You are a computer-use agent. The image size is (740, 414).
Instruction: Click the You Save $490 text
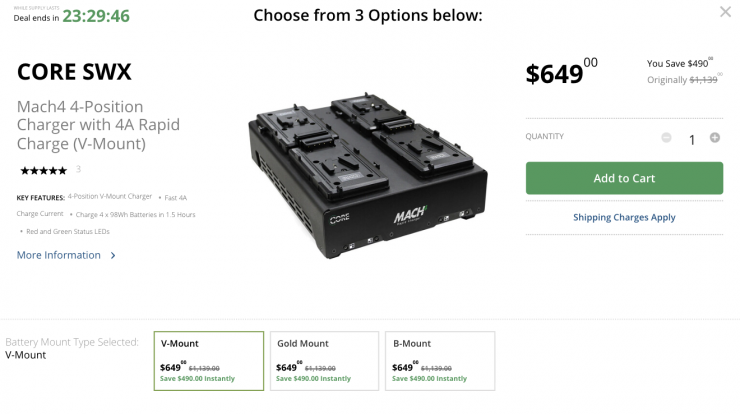tap(679, 63)
